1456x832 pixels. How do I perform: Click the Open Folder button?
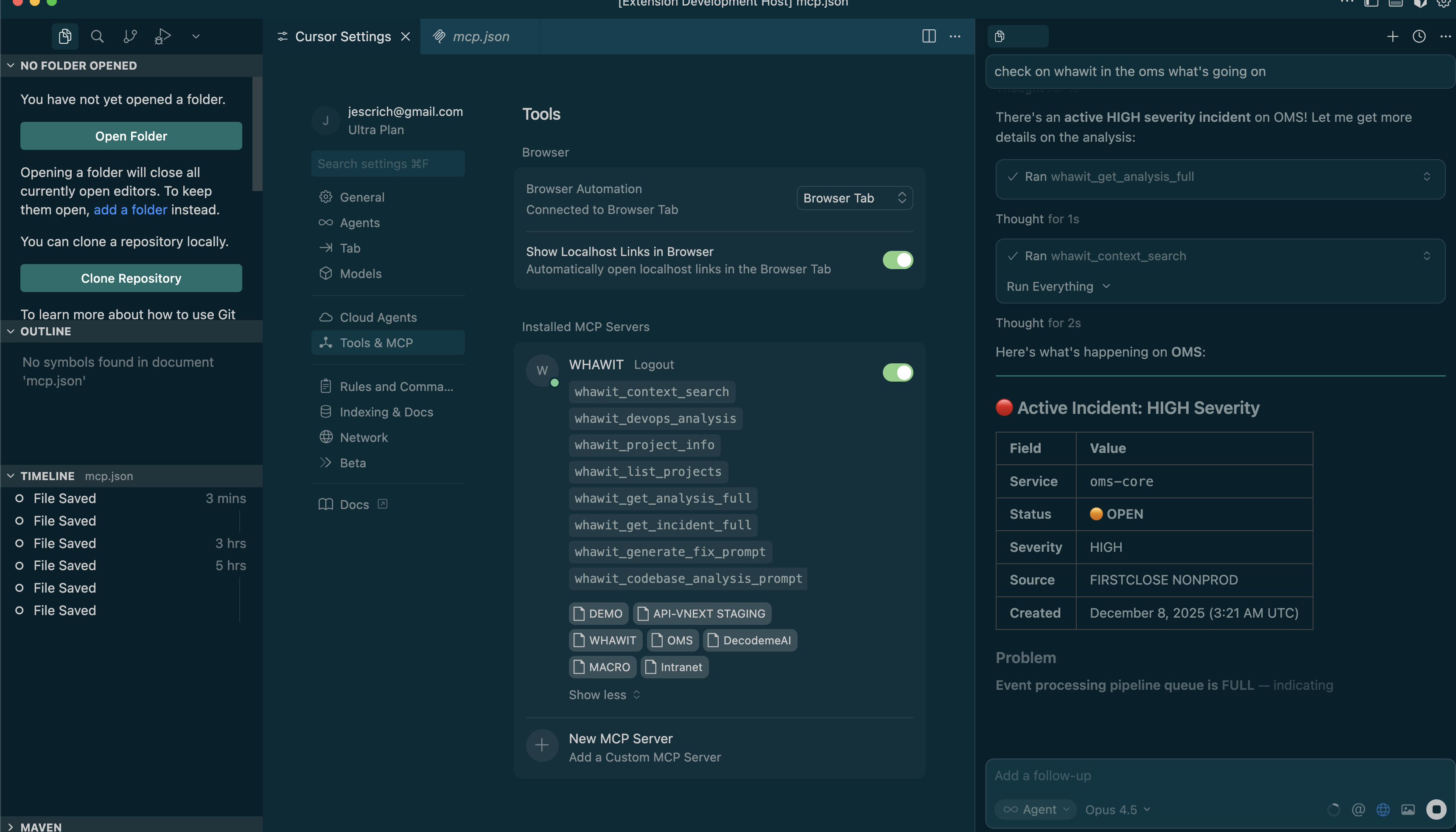coord(131,135)
